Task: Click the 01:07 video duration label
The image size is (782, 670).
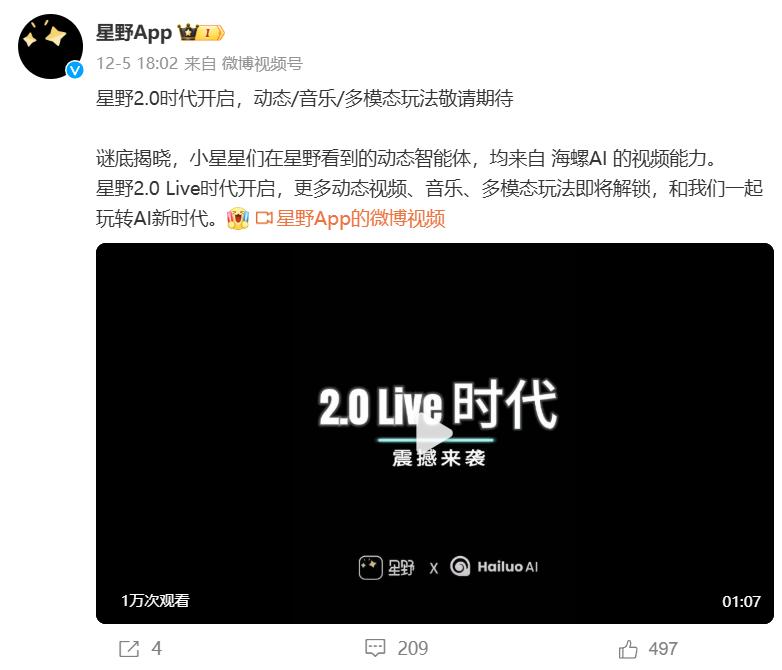Action: click(x=741, y=601)
